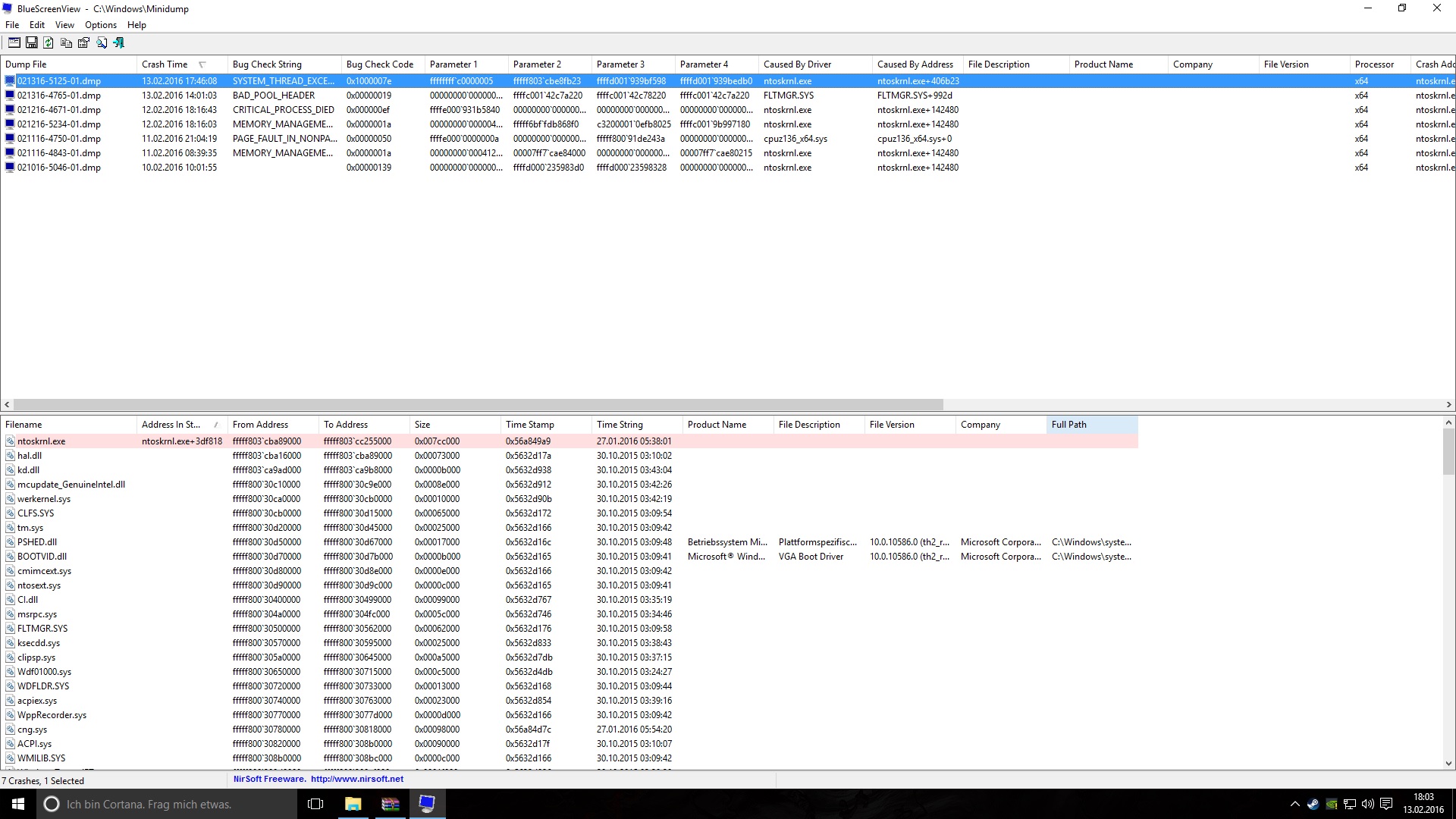Viewport: 1456px width, 819px height.
Task: Click the Properties toolbar icon
Action: point(83,43)
